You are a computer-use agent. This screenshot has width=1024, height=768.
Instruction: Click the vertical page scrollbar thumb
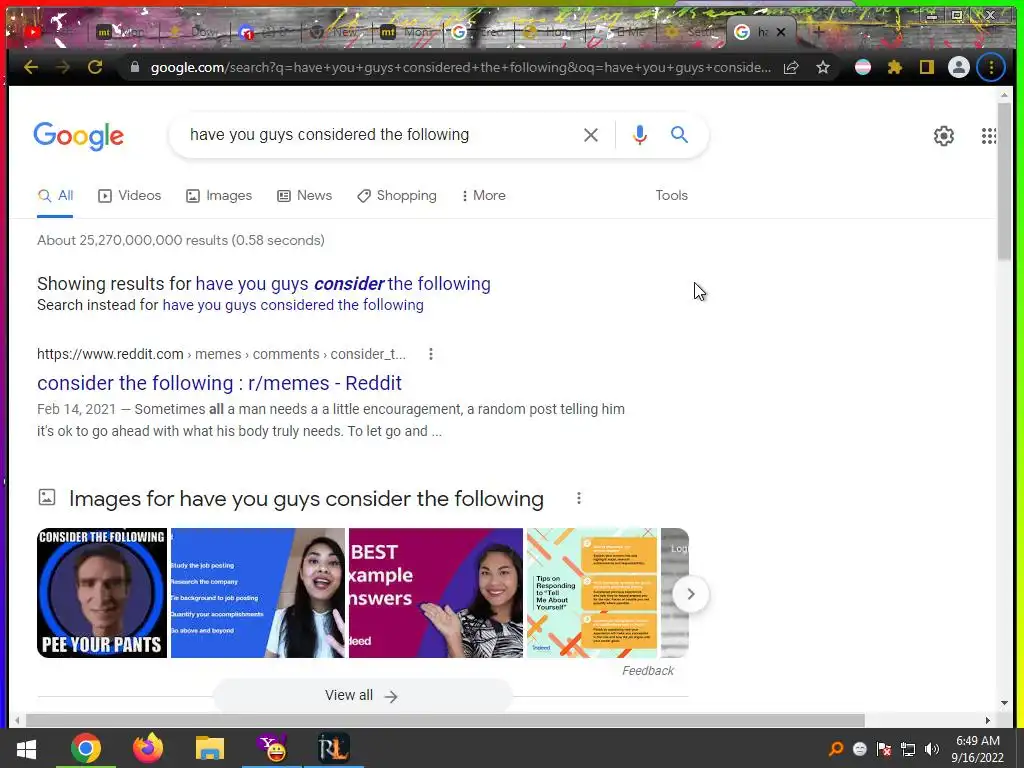click(x=1004, y=180)
